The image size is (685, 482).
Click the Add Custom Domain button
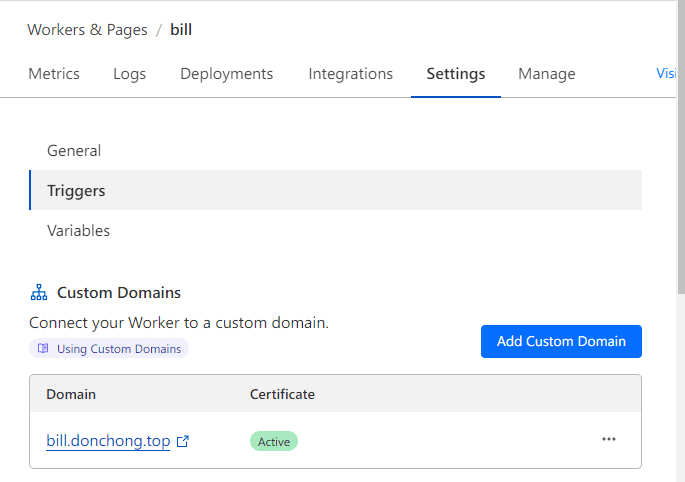(x=561, y=341)
